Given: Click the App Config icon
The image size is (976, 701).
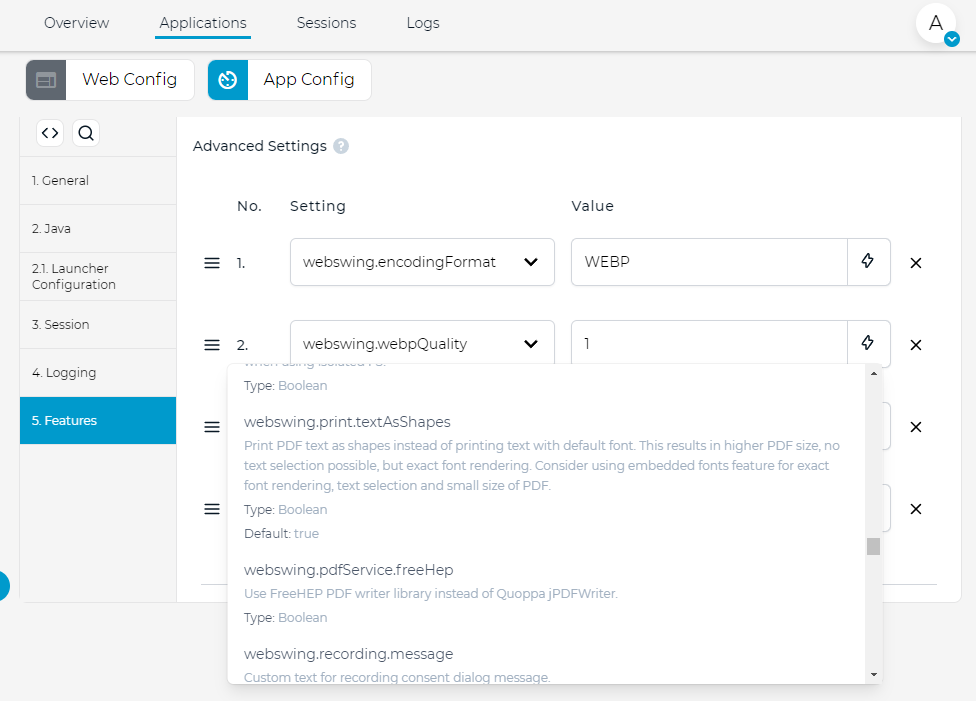Looking at the screenshot, I should [x=228, y=80].
